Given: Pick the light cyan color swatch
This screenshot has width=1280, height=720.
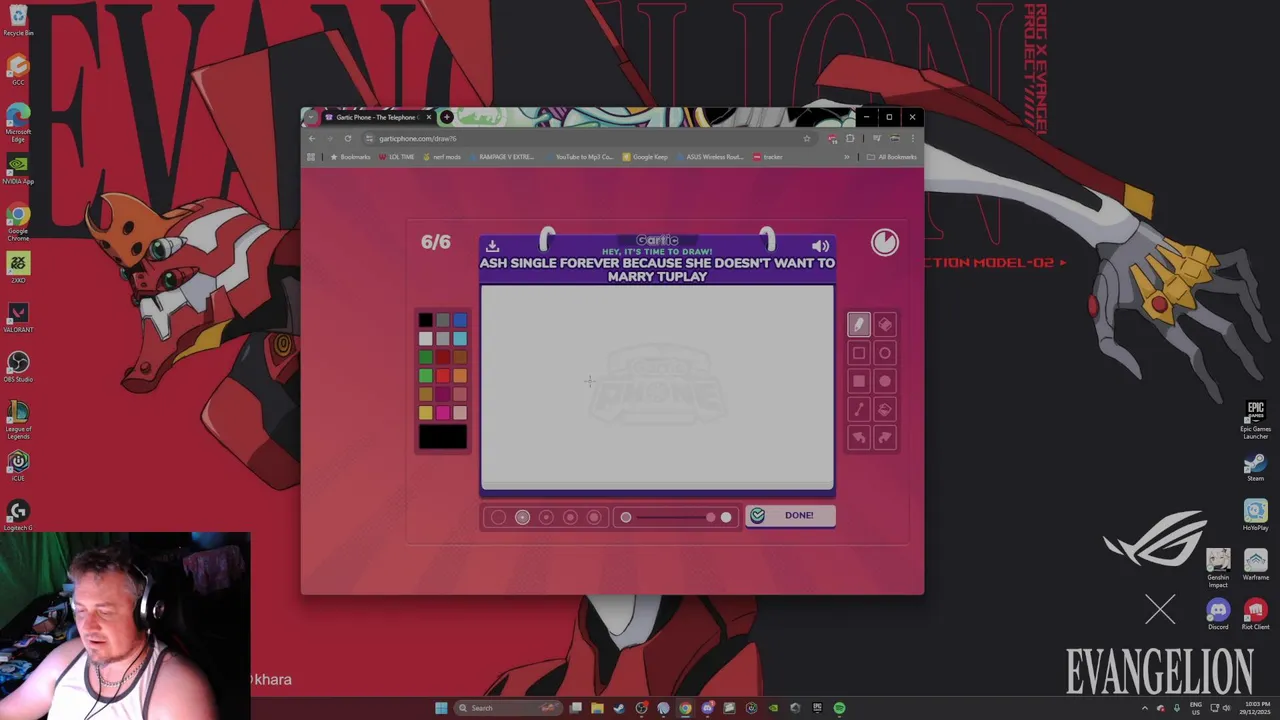Looking at the screenshot, I should (460, 339).
